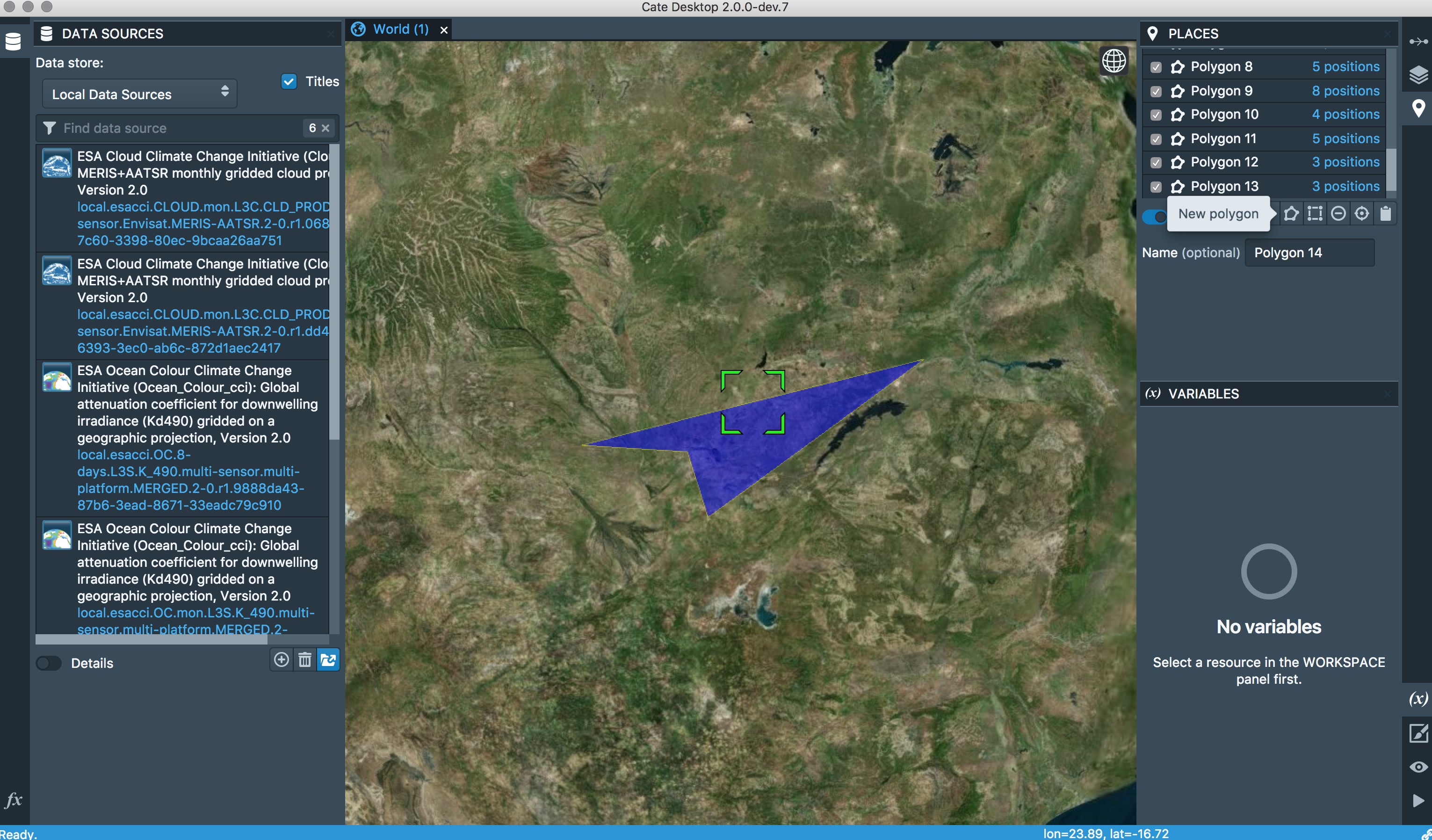The width and height of the screenshot is (1432, 840).
Task: Click the add data source plus icon
Action: click(281, 659)
